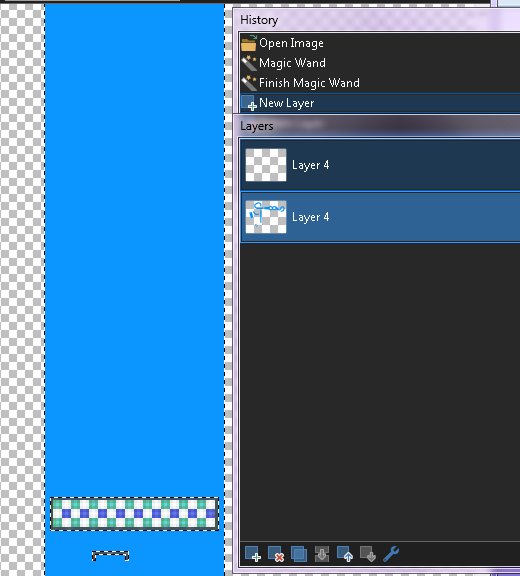
Task: Click new-layer icon in the History list
Action: (x=249, y=103)
